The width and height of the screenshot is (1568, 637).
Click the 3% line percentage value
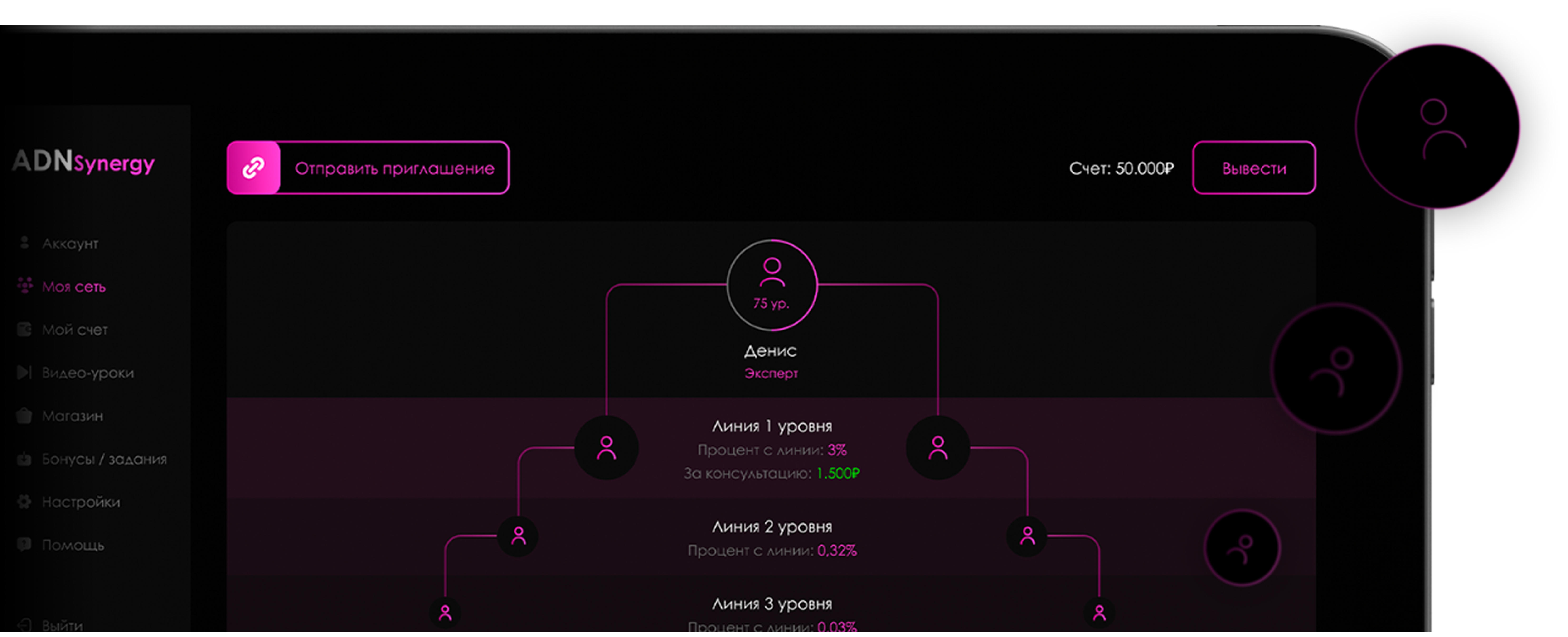[x=837, y=450]
